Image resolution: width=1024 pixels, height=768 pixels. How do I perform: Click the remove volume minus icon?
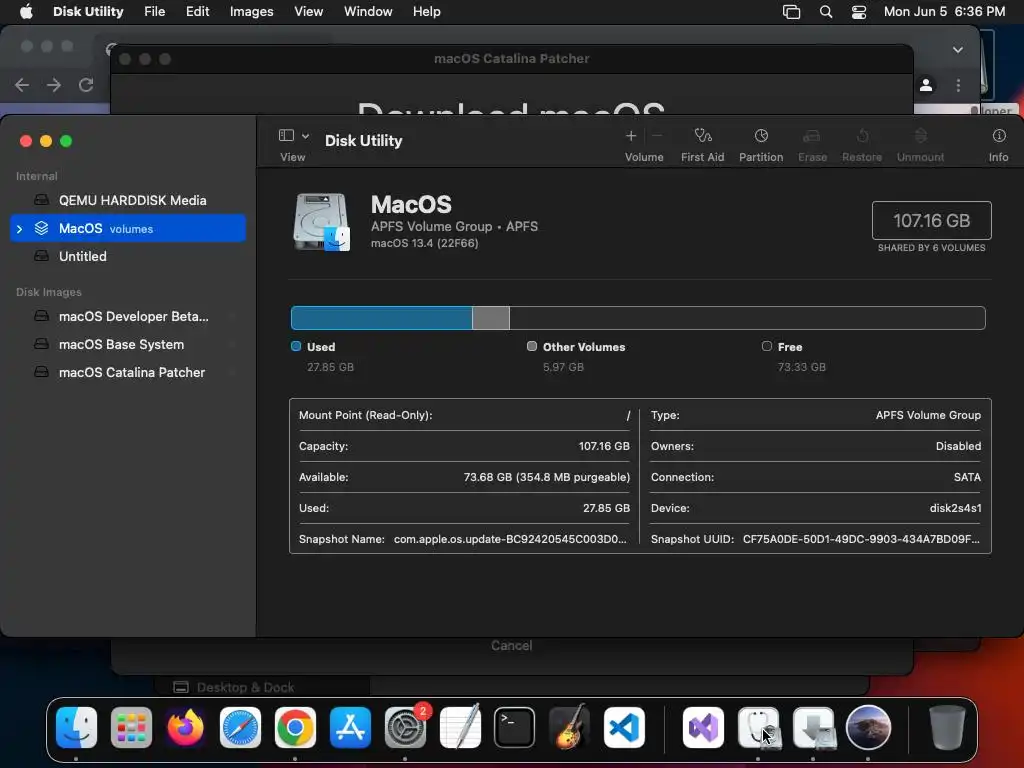pos(657,136)
